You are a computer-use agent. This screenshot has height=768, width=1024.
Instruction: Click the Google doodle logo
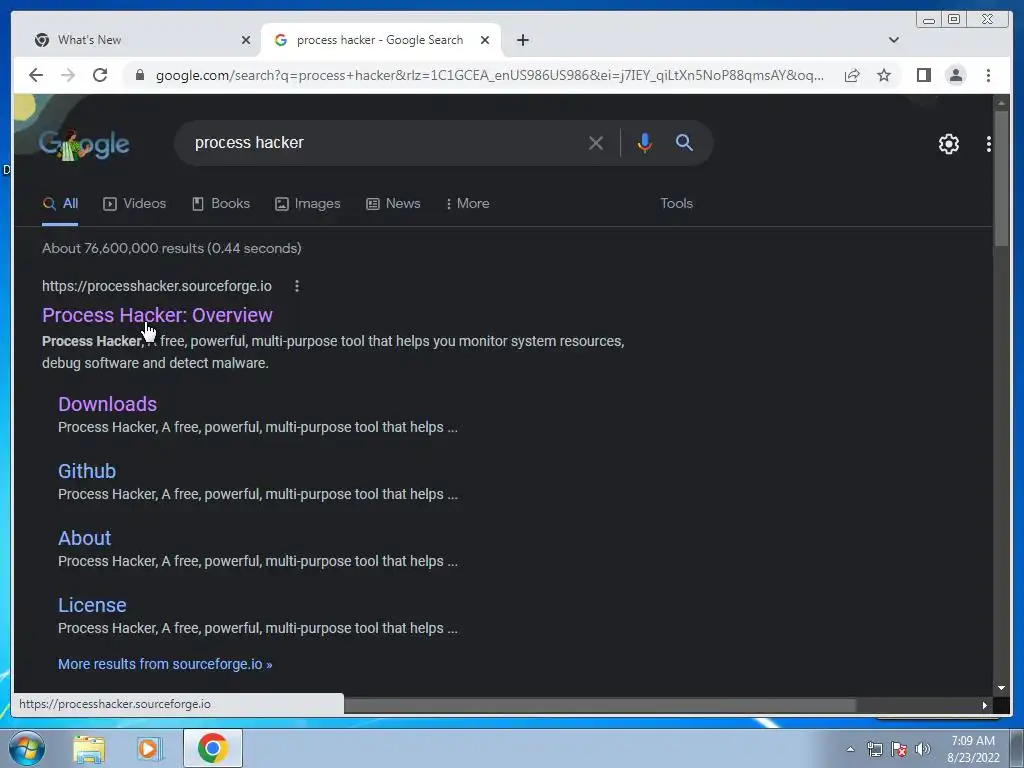[84, 144]
